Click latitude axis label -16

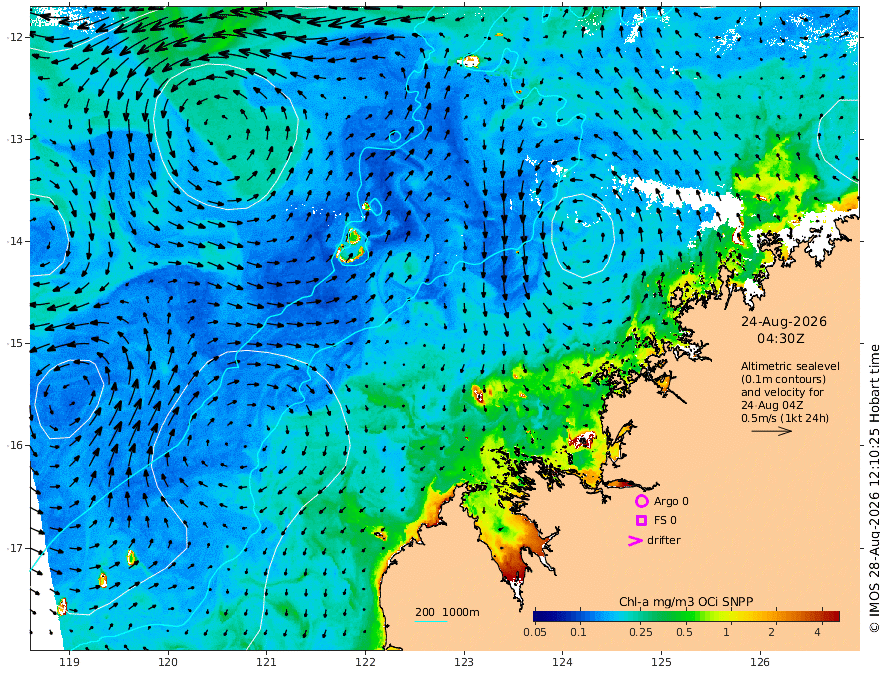coord(15,445)
